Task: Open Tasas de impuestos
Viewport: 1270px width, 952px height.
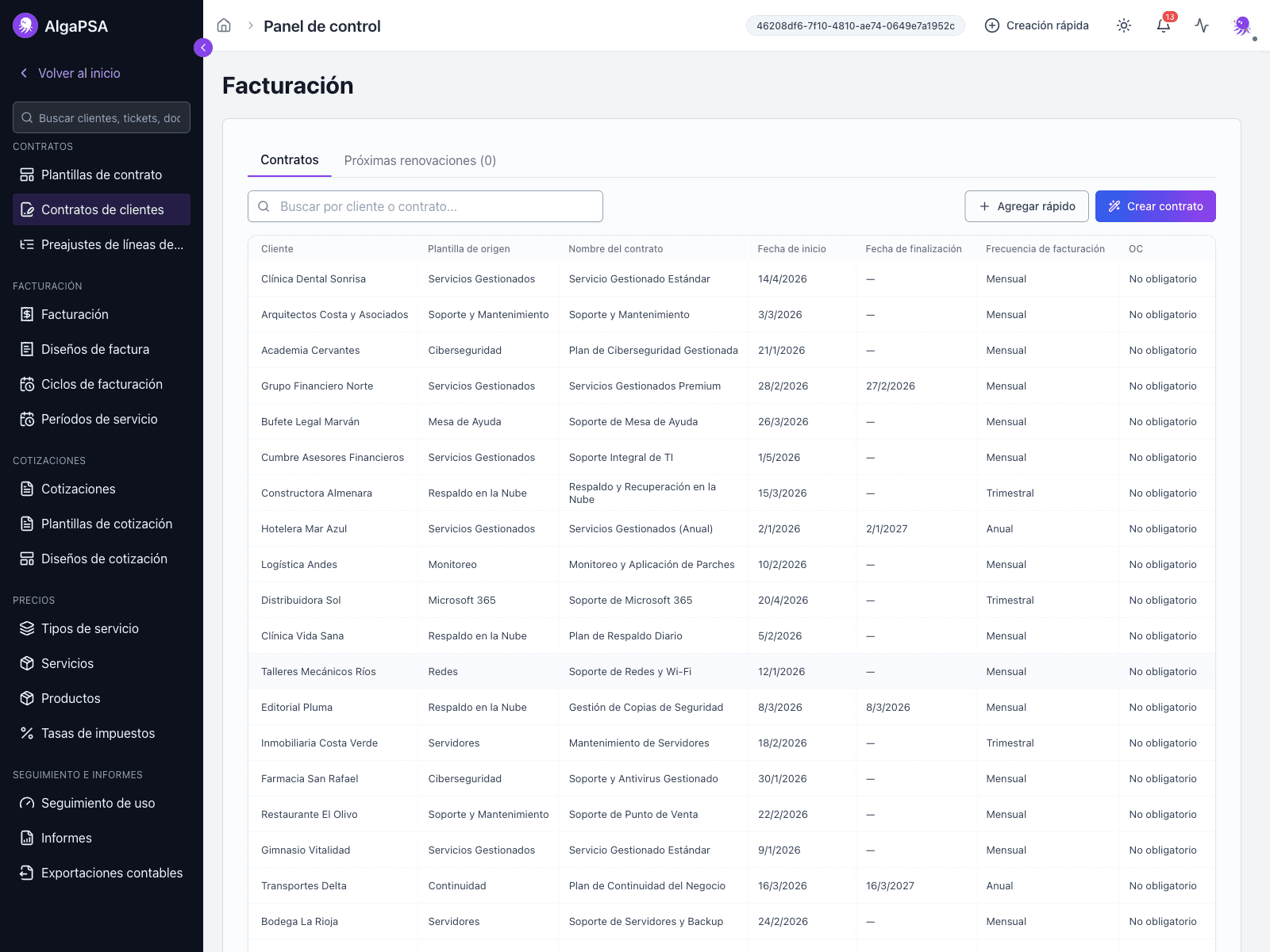Action: click(x=102, y=733)
